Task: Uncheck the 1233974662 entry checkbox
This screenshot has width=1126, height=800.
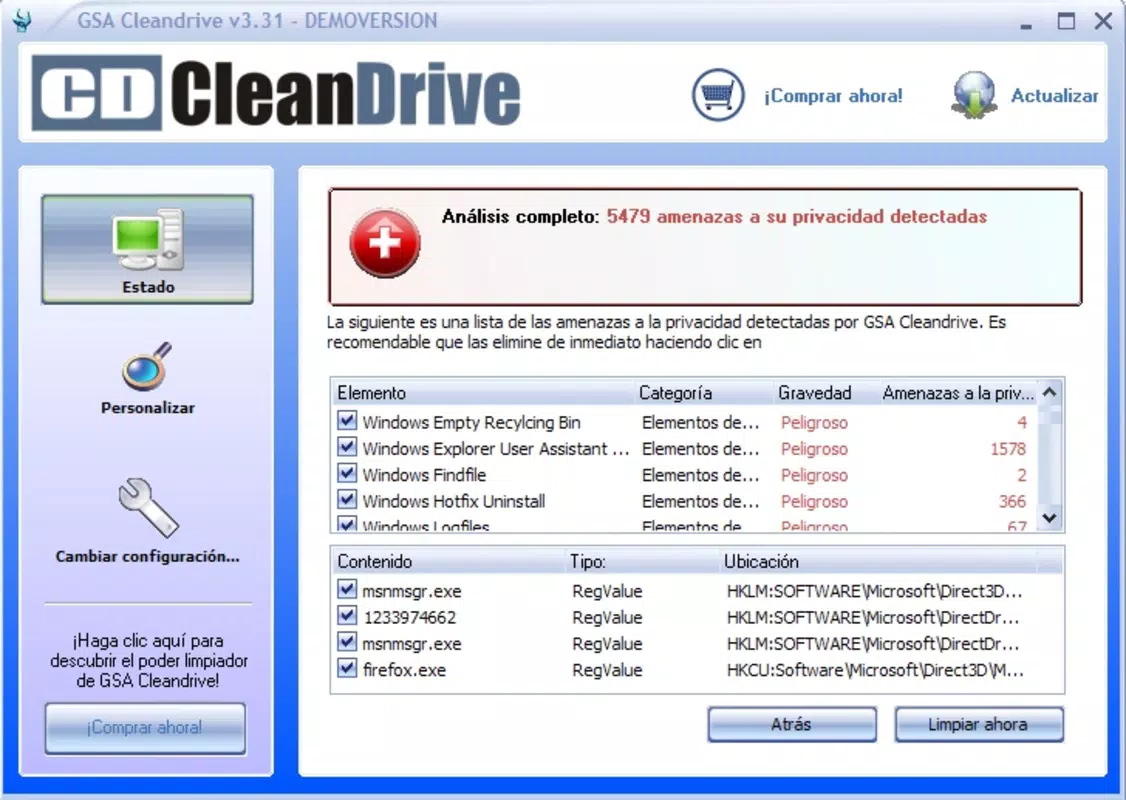Action: (x=347, y=616)
